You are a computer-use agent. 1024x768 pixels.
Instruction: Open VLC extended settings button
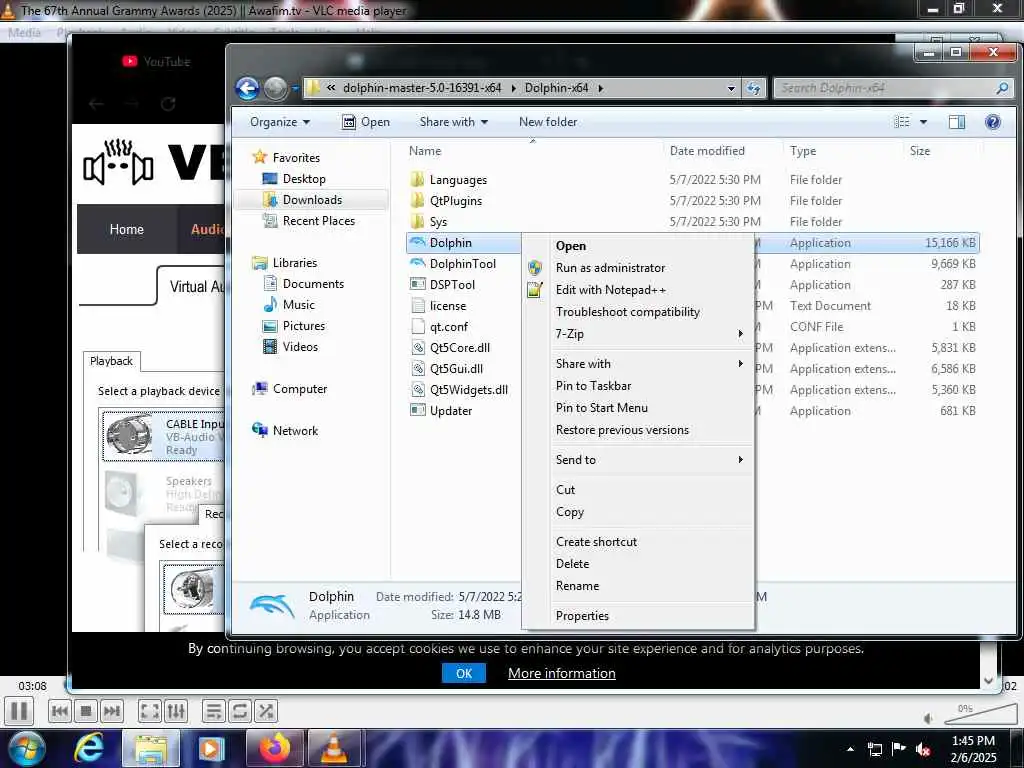point(176,711)
